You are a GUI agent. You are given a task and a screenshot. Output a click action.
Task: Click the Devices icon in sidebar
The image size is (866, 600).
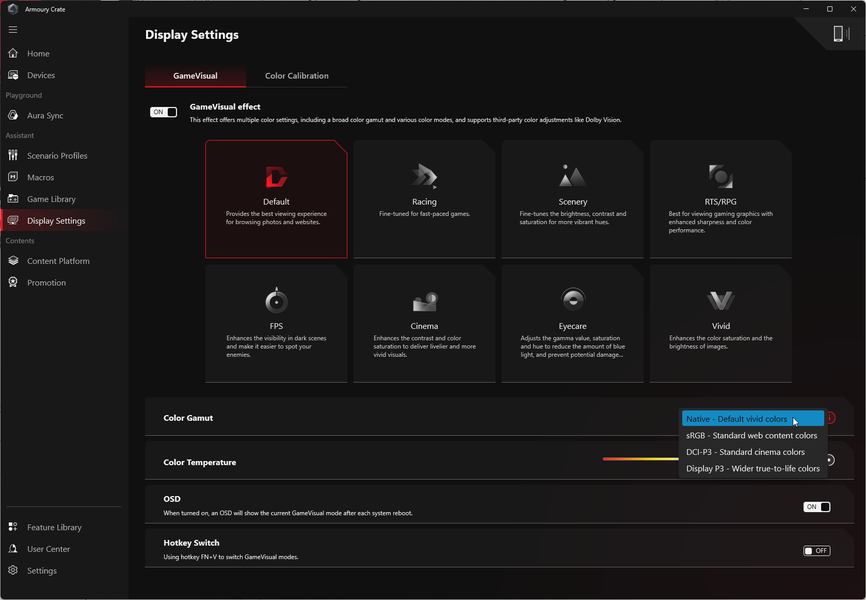coord(13,75)
